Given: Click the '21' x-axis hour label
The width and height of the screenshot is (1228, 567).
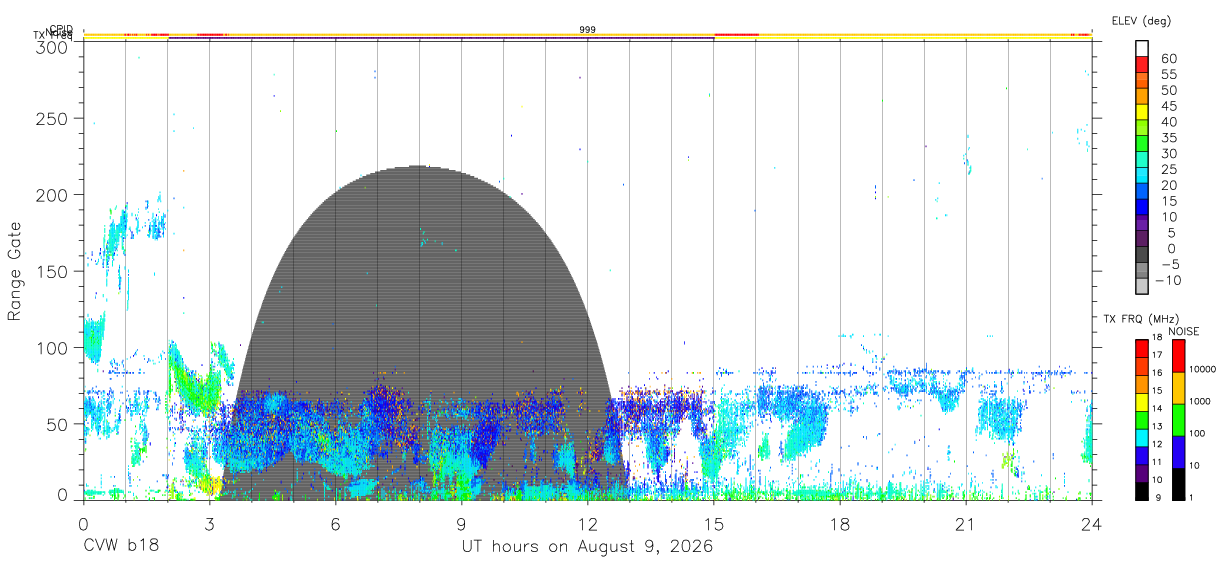Looking at the screenshot, I should coord(966,523).
